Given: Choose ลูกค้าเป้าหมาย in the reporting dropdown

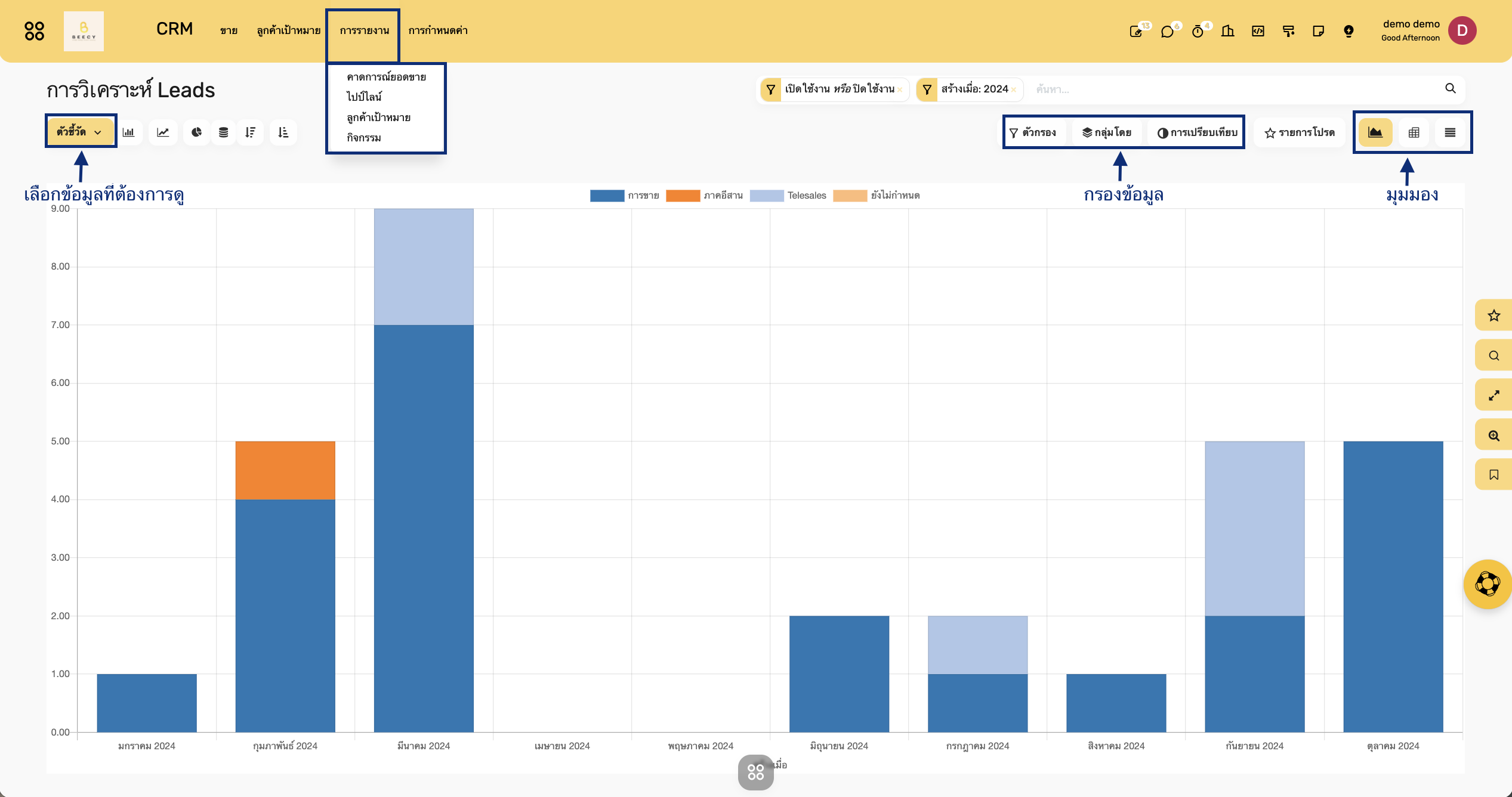Looking at the screenshot, I should (x=378, y=118).
